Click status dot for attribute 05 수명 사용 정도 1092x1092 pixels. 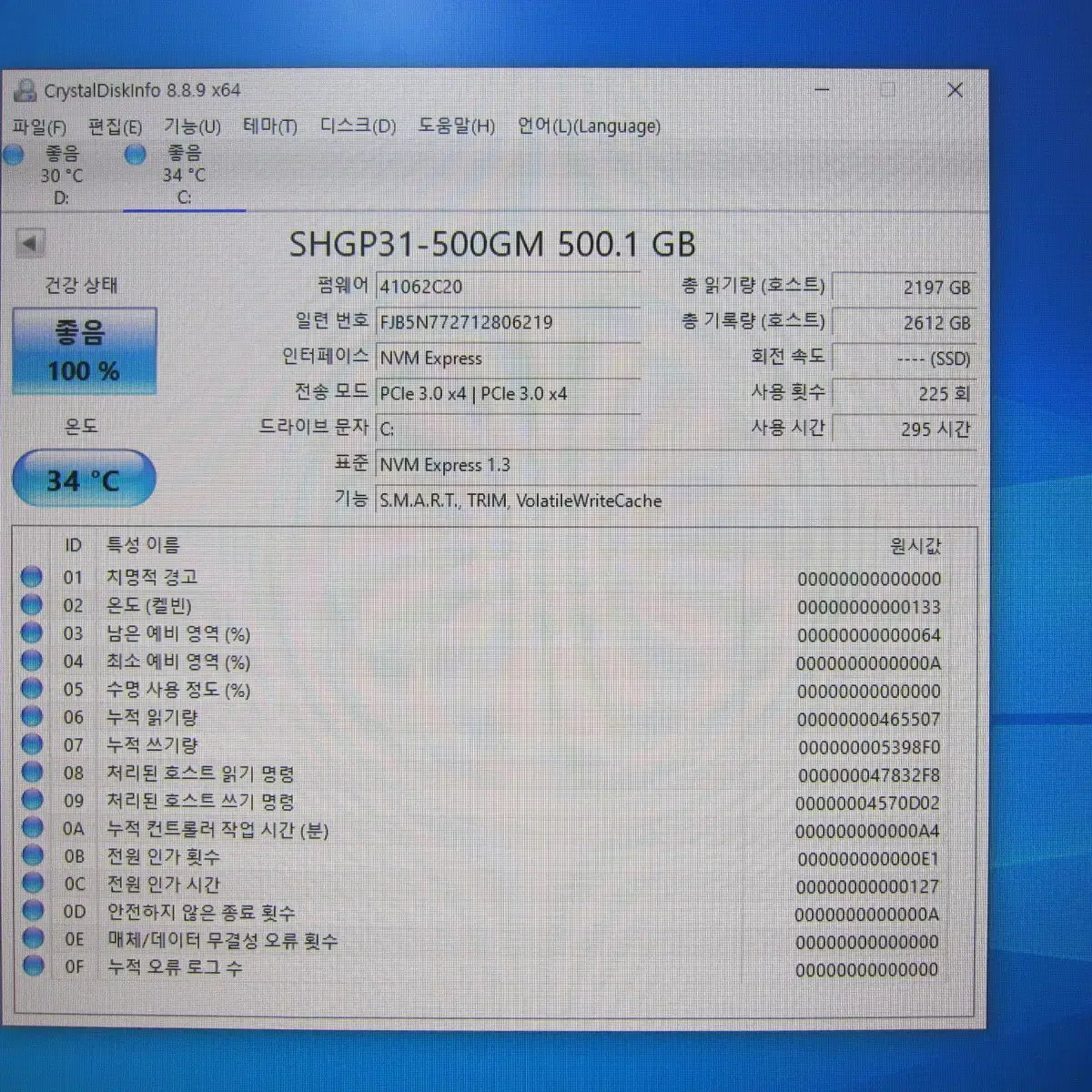click(x=31, y=688)
